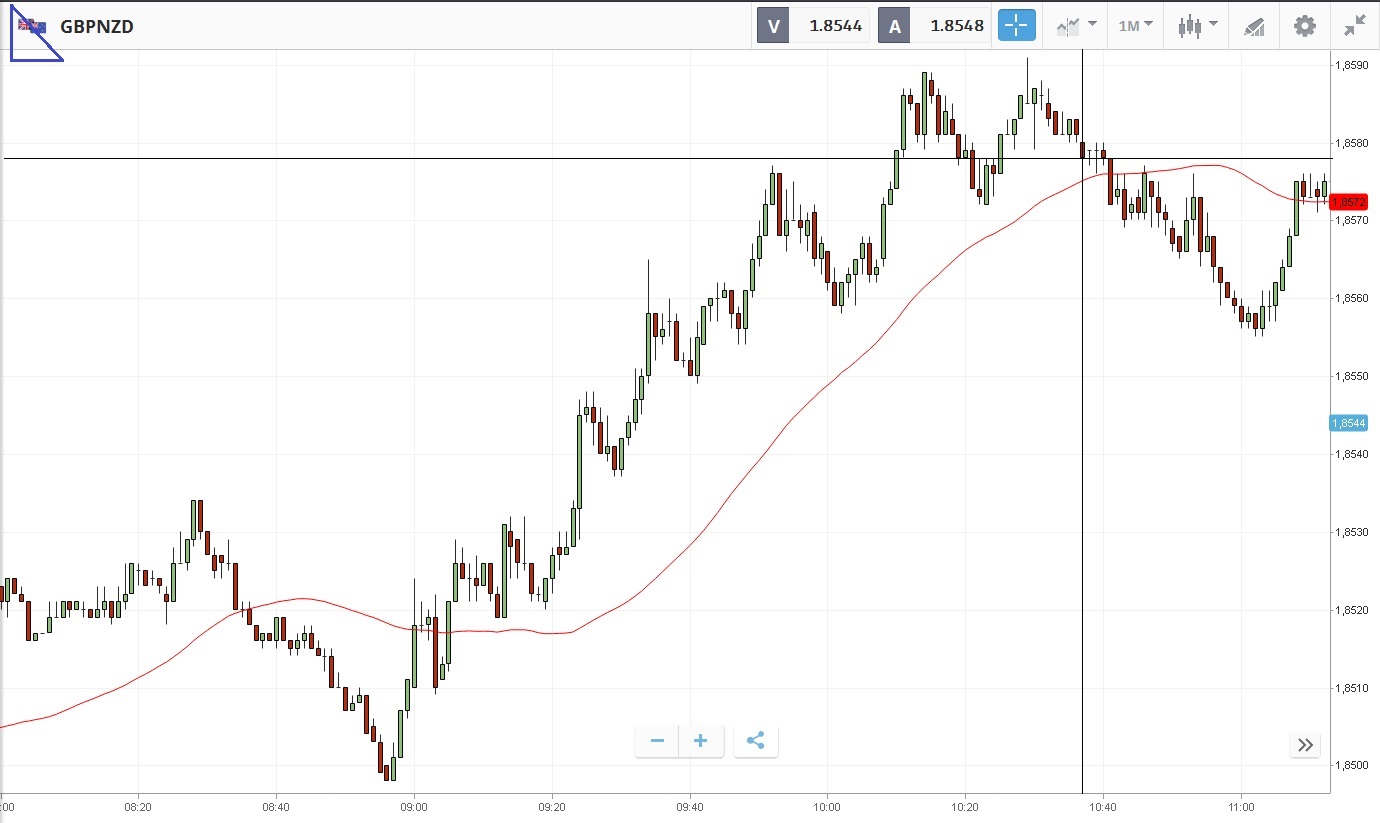1380x823 pixels.
Task: Click the blue 1,8544 current price tag
Action: click(x=1349, y=423)
